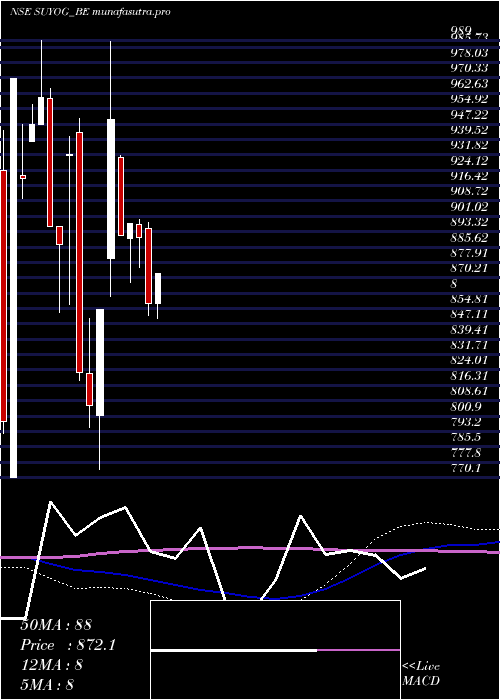Click the 978.03 price axis label
This screenshot has width=500, height=700.
(x=469, y=53)
